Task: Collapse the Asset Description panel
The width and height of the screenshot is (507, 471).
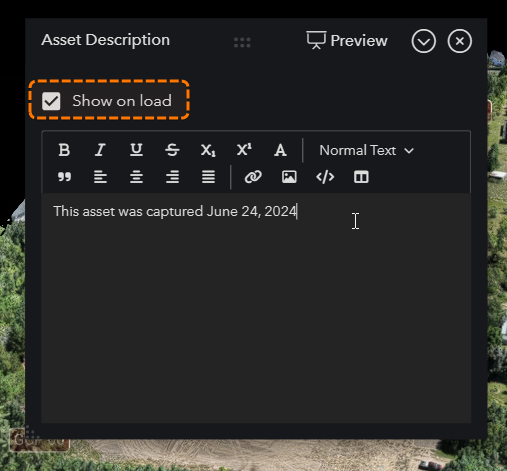Action: tap(423, 41)
